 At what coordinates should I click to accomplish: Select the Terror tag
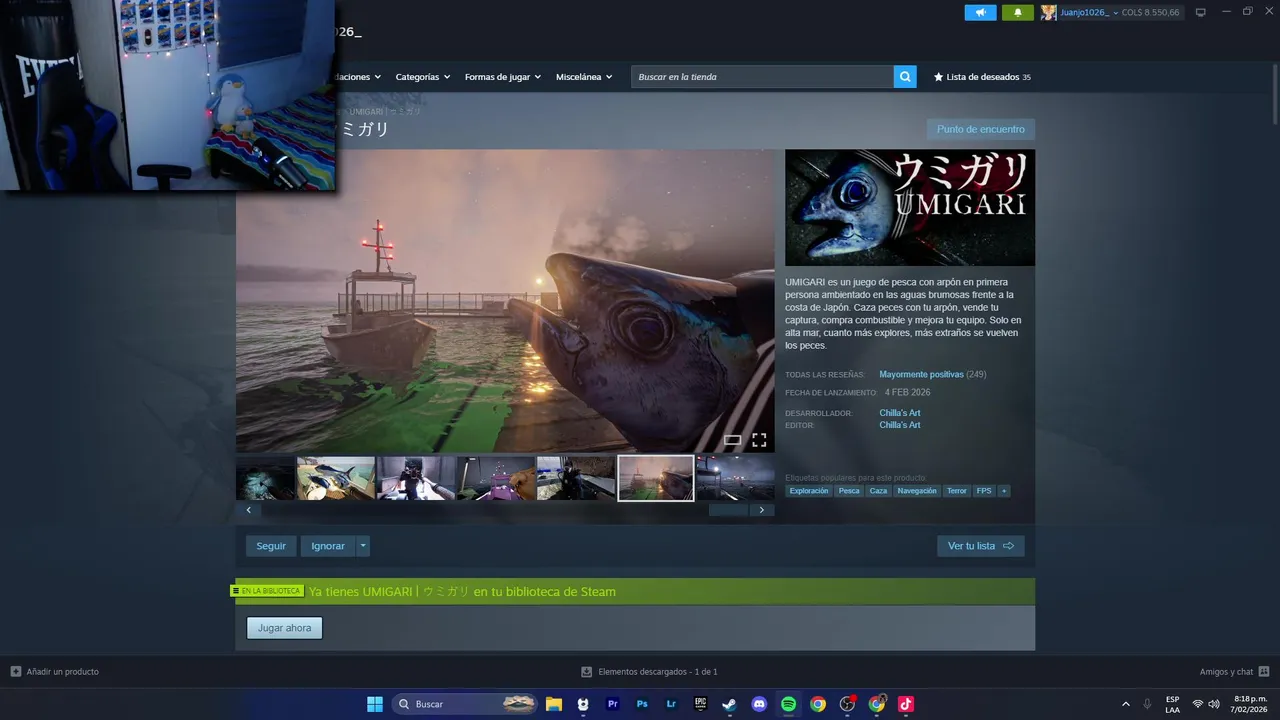957,491
